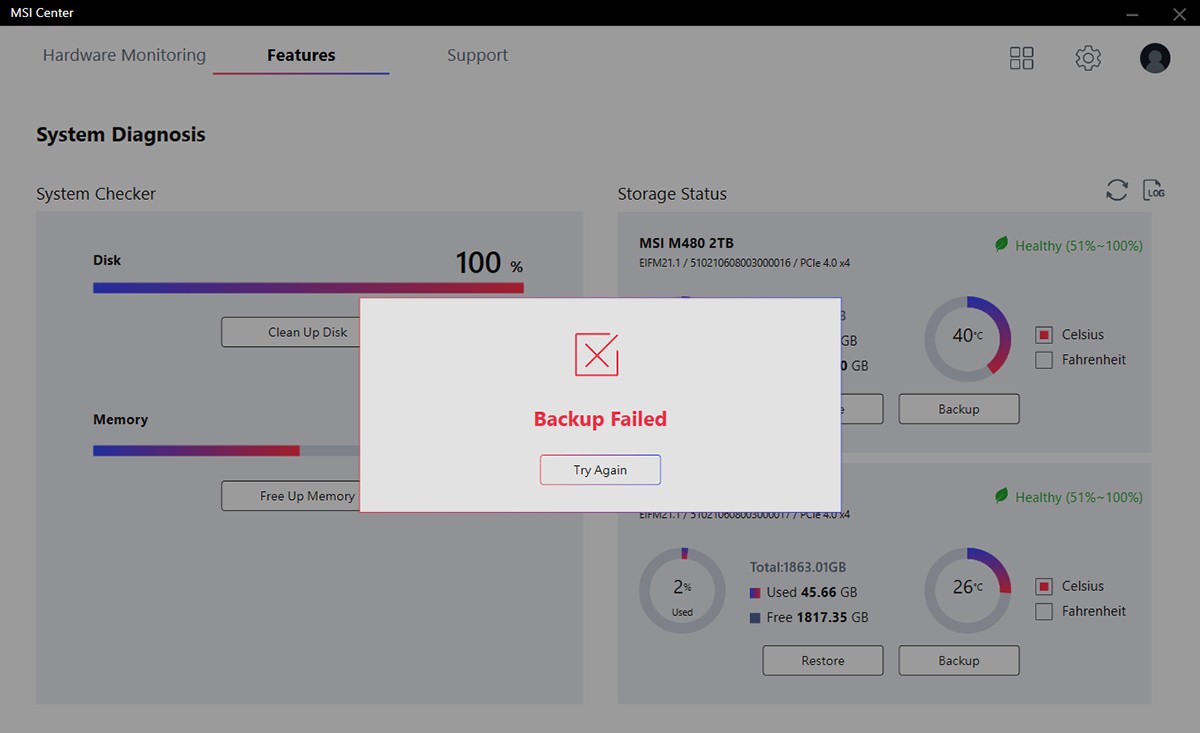Refresh storage status with the reload icon
1200x733 pixels.
click(x=1117, y=190)
